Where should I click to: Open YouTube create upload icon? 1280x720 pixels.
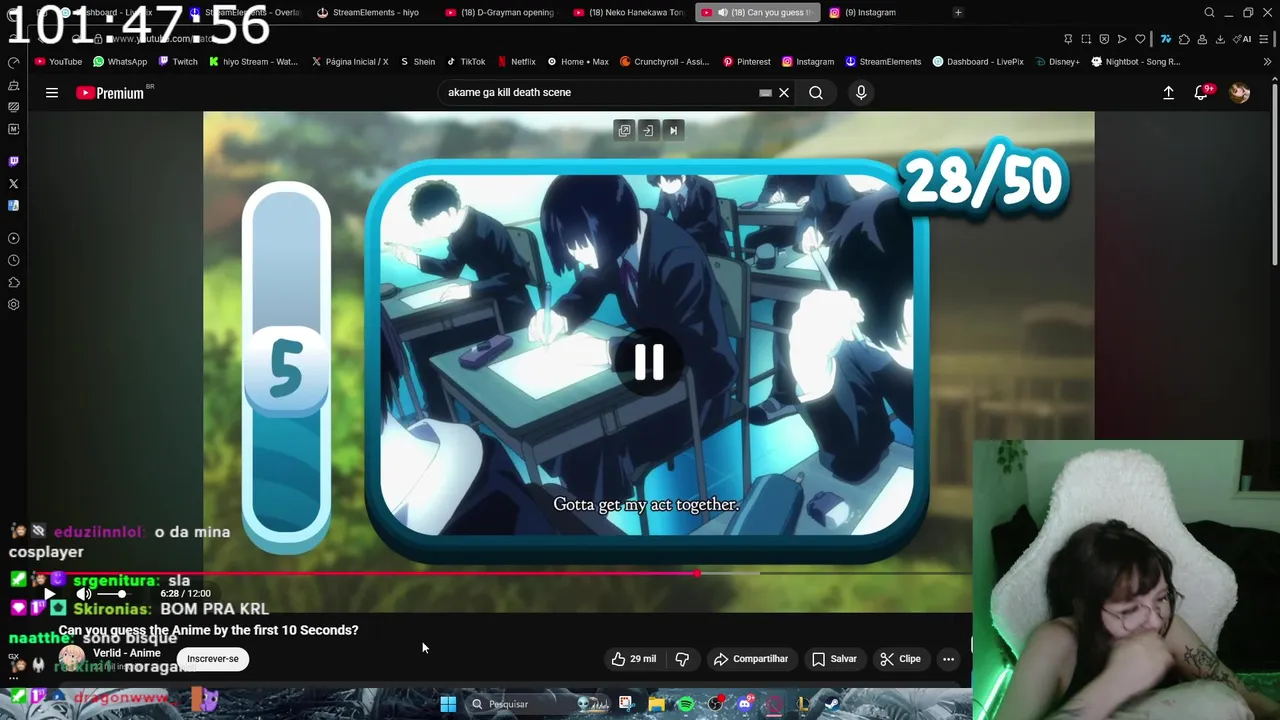[x=1168, y=93]
